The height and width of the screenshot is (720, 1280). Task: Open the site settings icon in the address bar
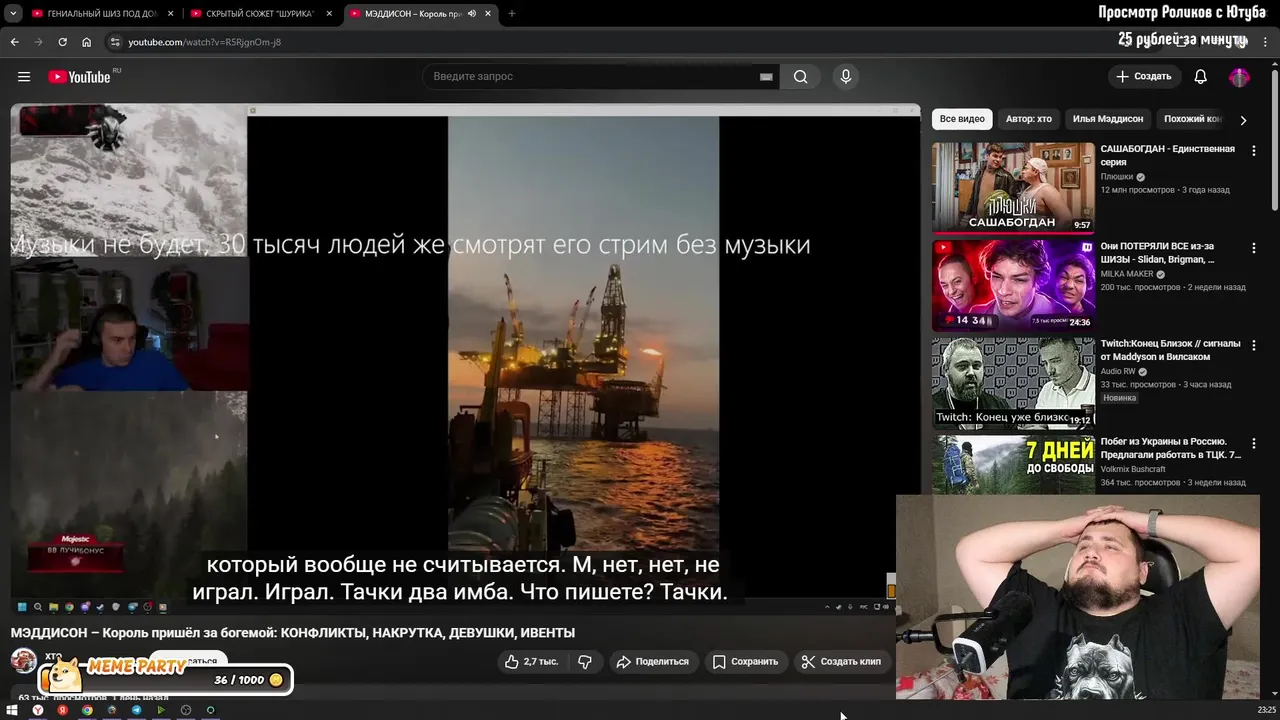115,42
